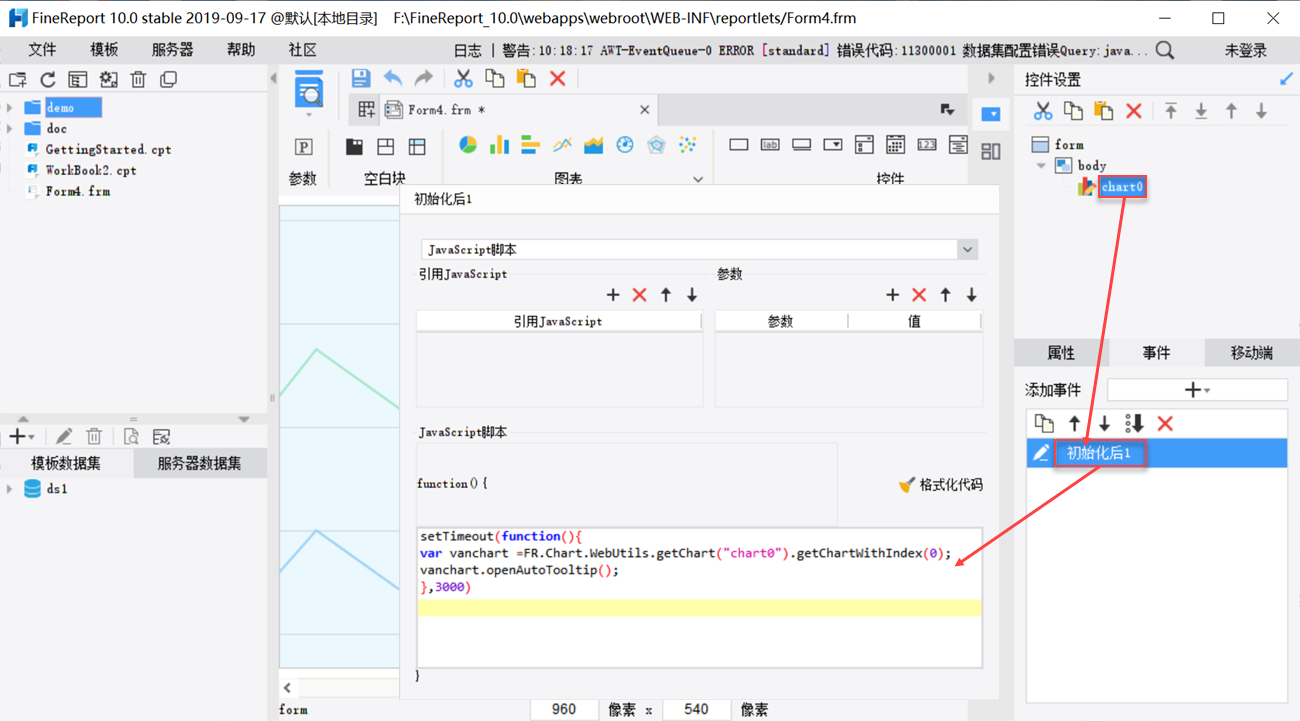1300x721 pixels.
Task: Click inside the JavaScript code editor
Action: point(699,597)
